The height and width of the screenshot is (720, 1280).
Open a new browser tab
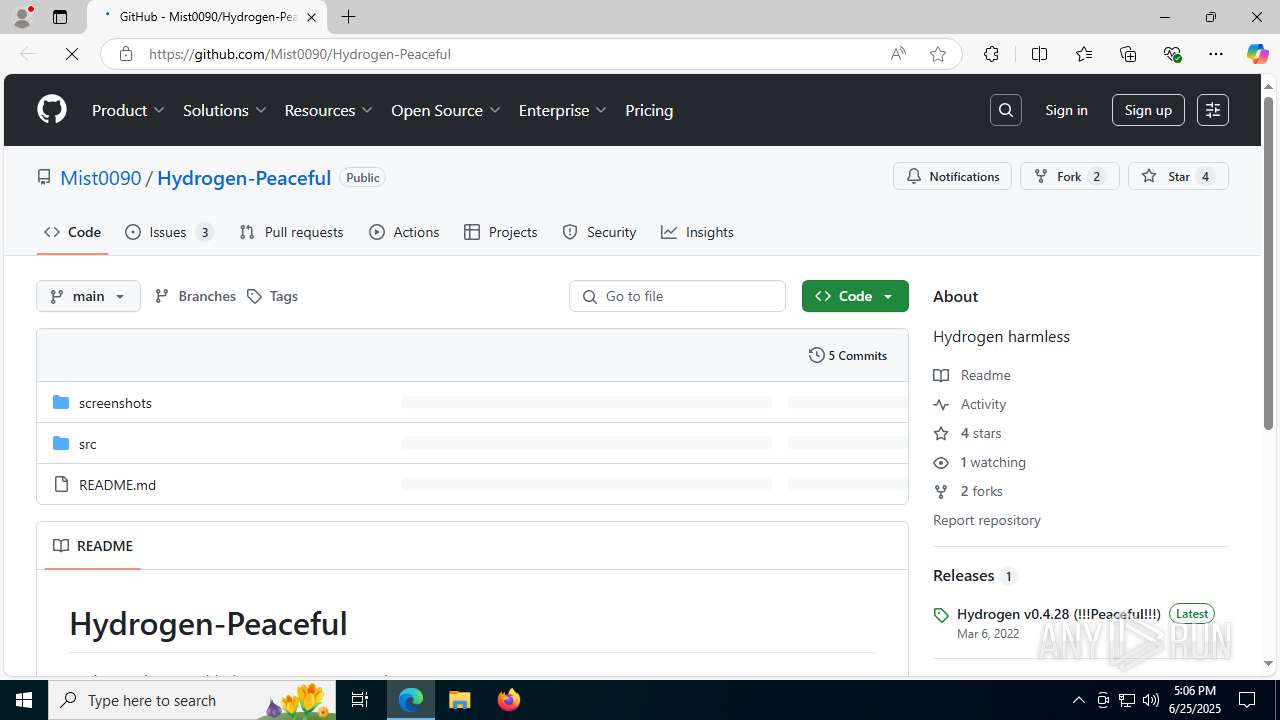348,17
